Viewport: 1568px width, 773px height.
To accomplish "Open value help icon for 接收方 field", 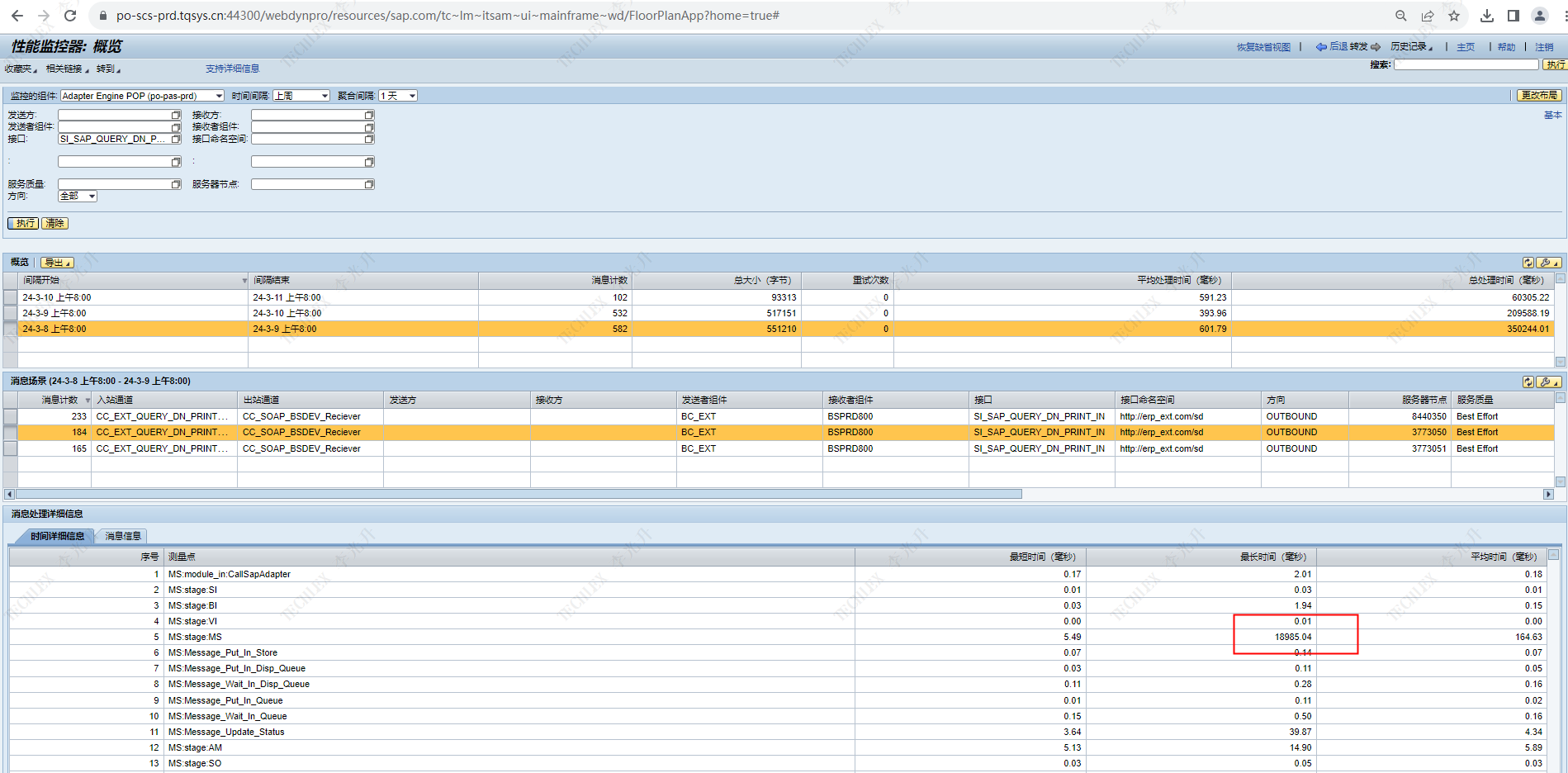I will [369, 115].
